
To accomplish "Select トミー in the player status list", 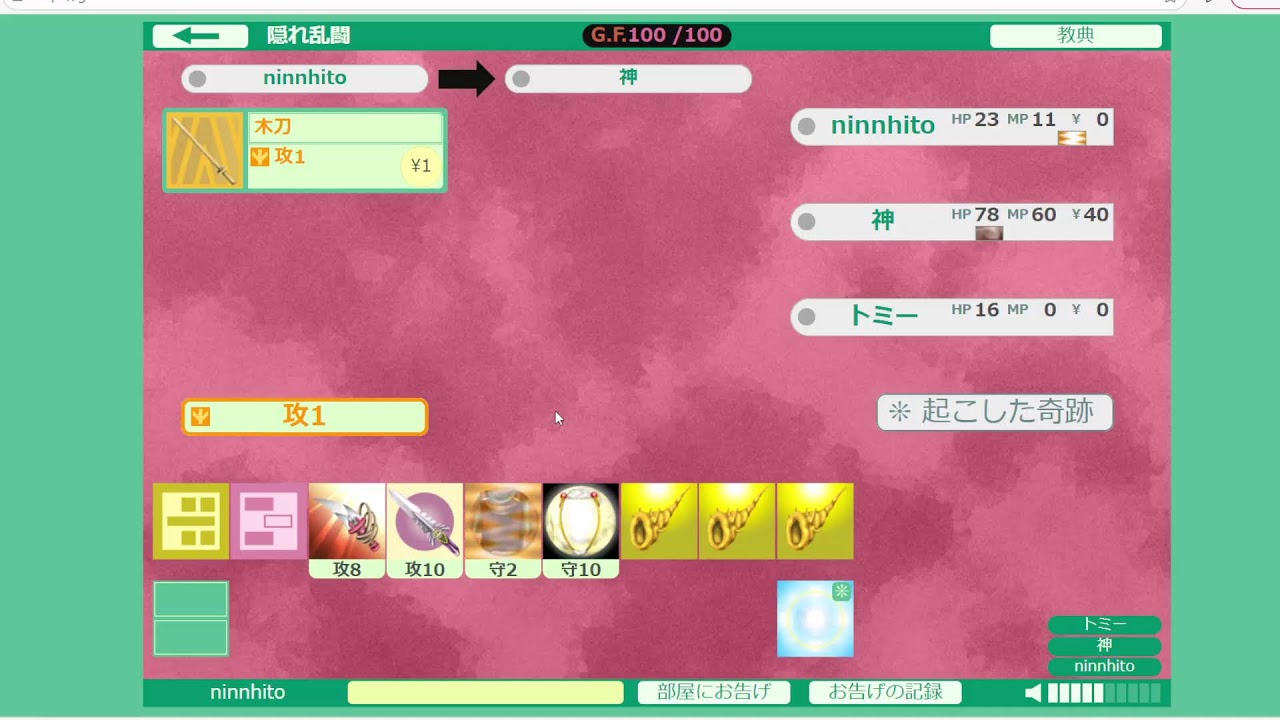I will pyautogui.click(x=952, y=316).
